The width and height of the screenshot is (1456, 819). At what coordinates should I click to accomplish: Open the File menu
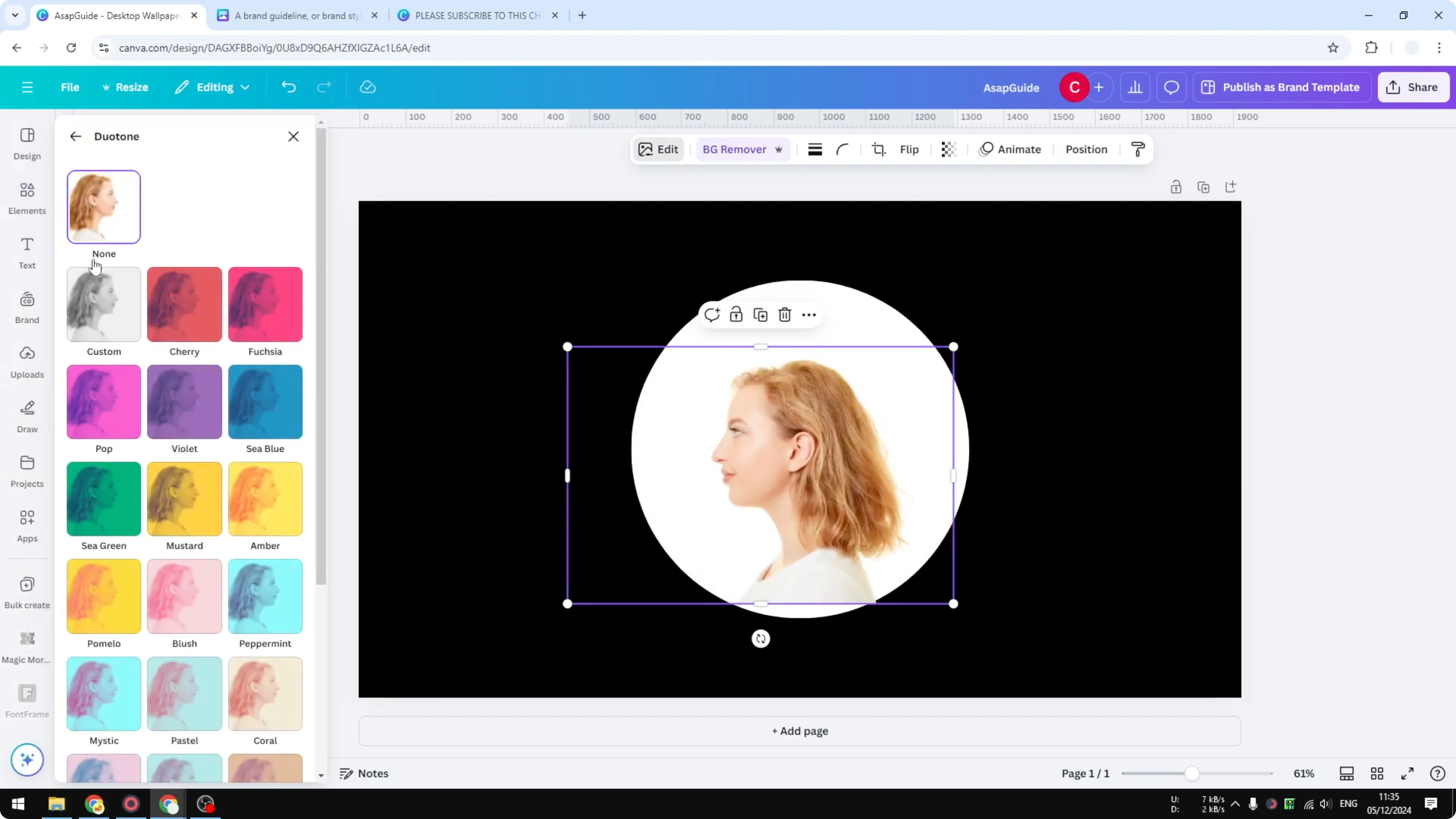coord(70,87)
